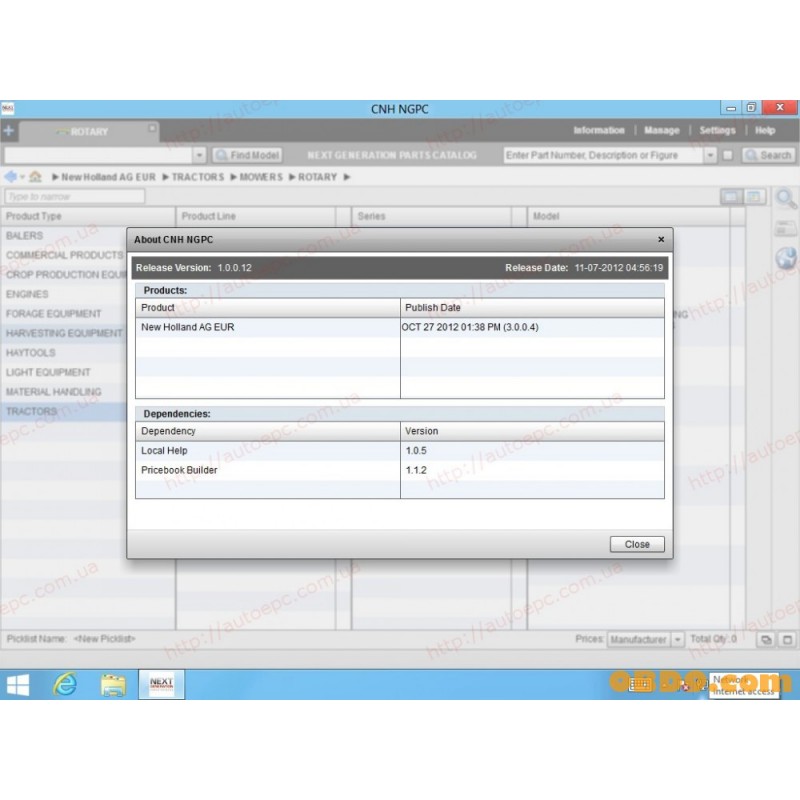
Task: Click the copy picklist icon at bottom right
Action: (766, 639)
